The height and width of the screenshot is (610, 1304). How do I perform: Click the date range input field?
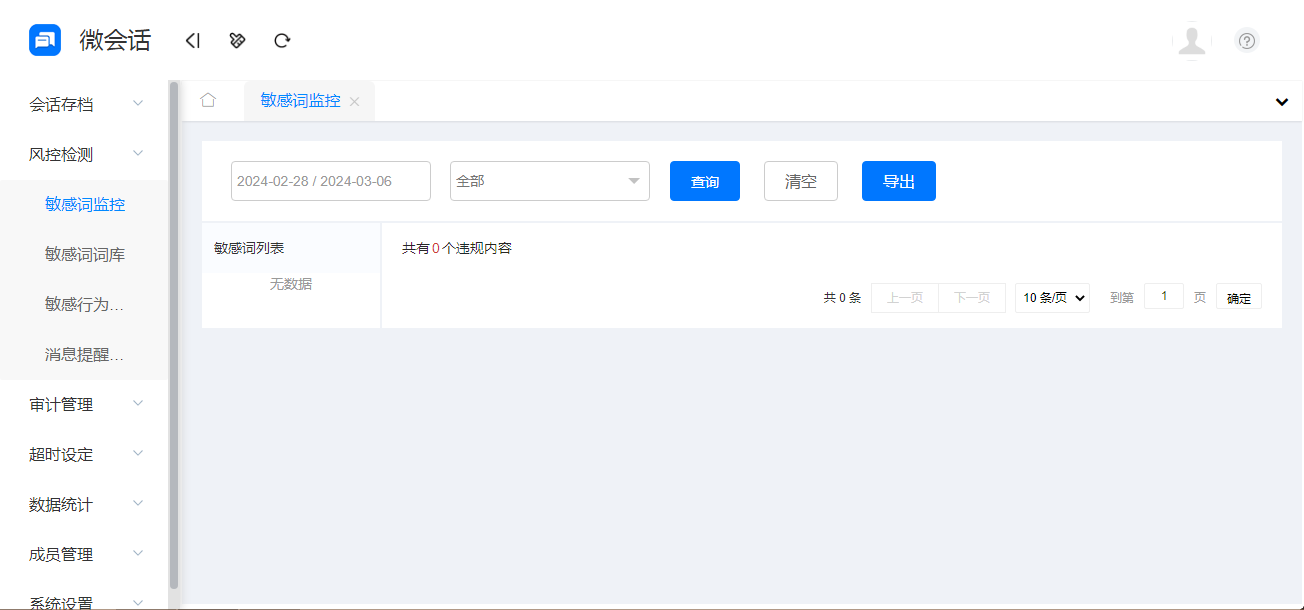coord(330,181)
